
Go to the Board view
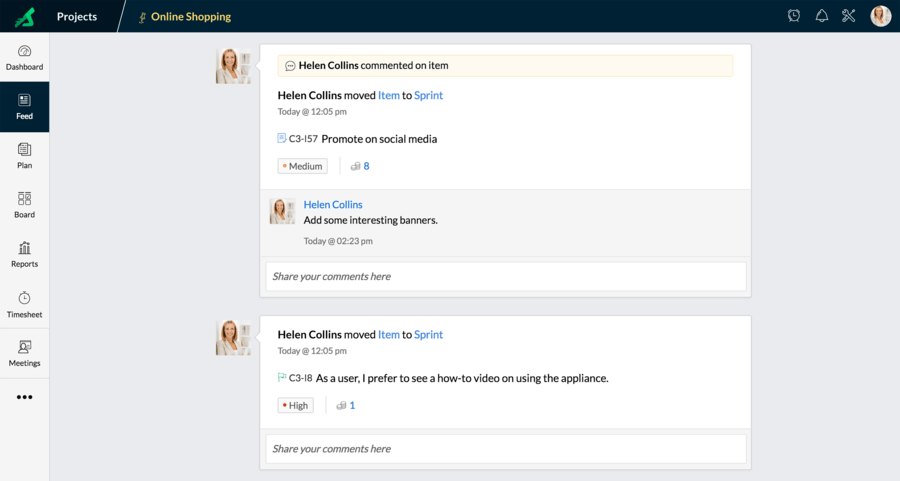pyautogui.click(x=24, y=205)
